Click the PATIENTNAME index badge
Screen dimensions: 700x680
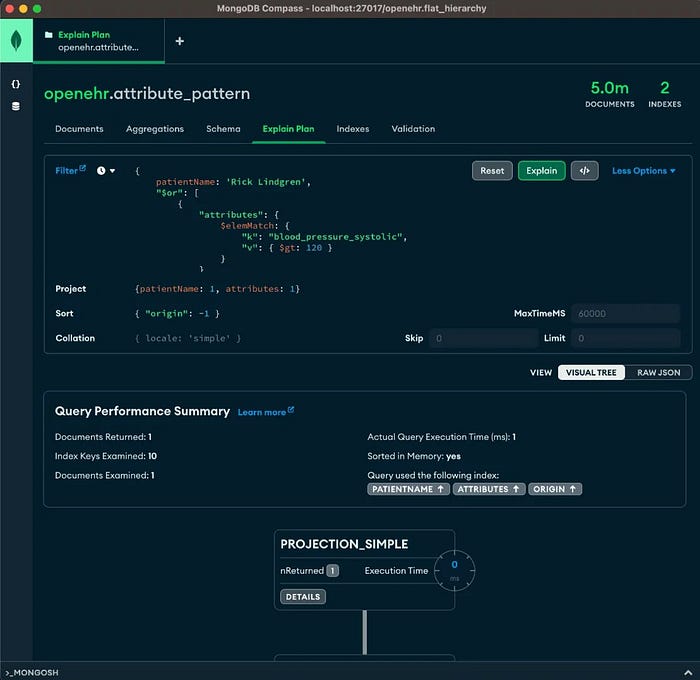point(408,489)
